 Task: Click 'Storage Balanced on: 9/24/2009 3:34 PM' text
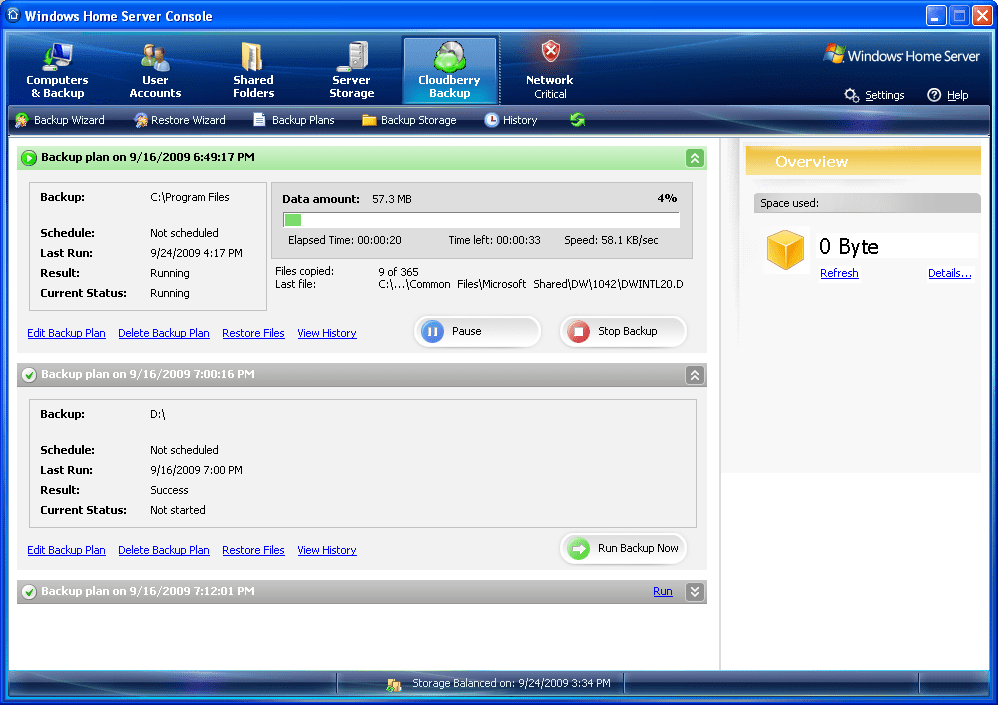511,683
